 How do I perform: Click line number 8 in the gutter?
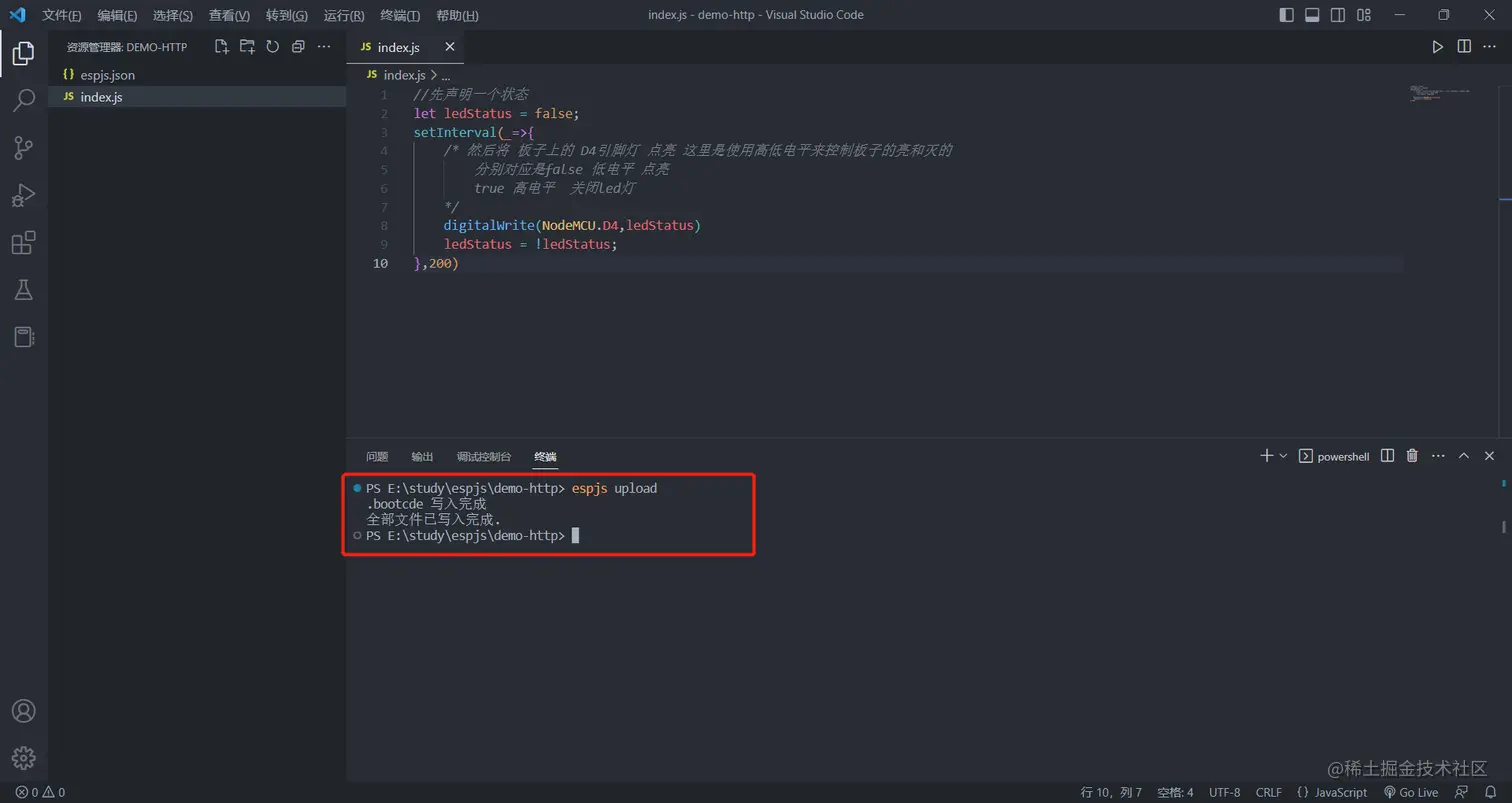384,226
